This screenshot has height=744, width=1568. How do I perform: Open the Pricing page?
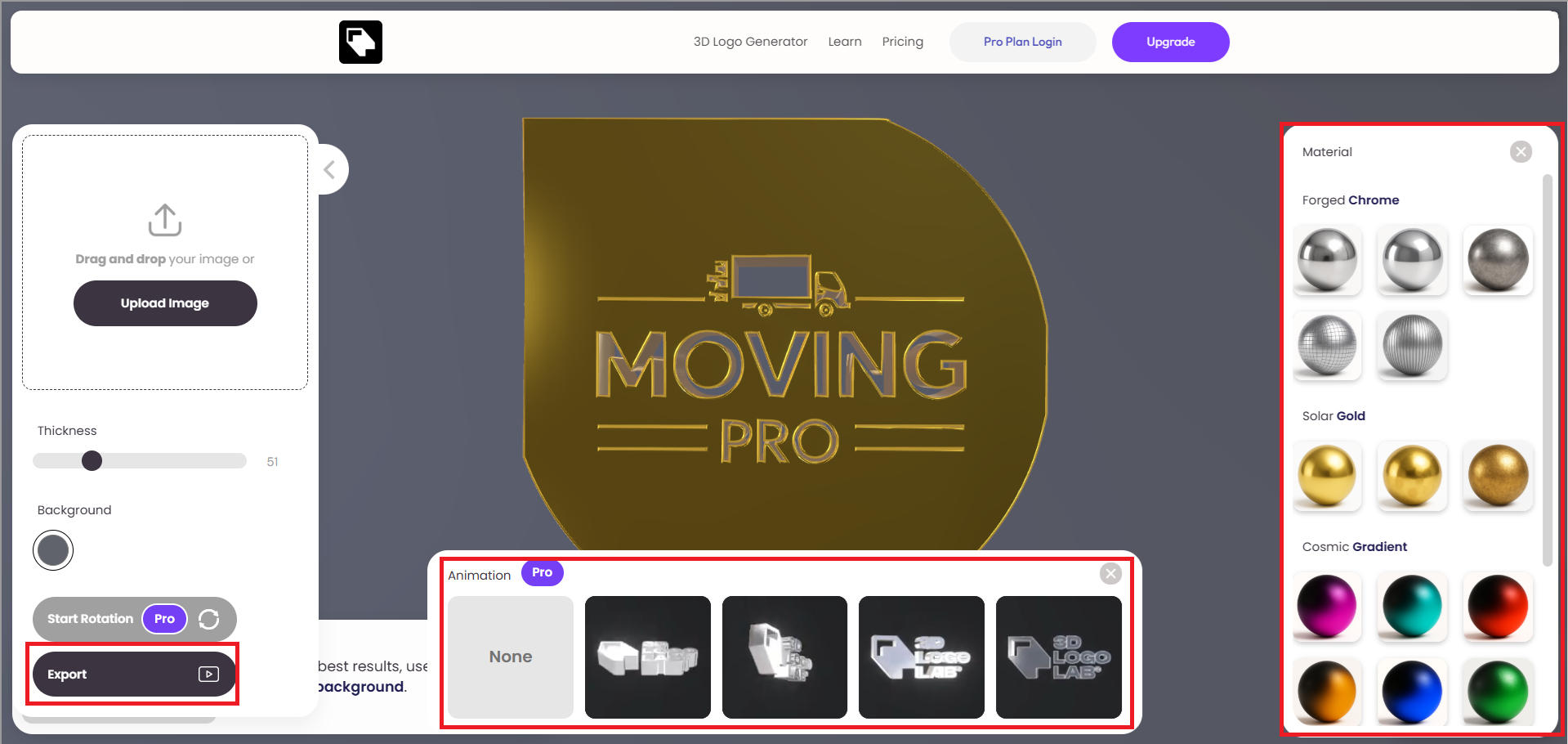click(x=902, y=41)
